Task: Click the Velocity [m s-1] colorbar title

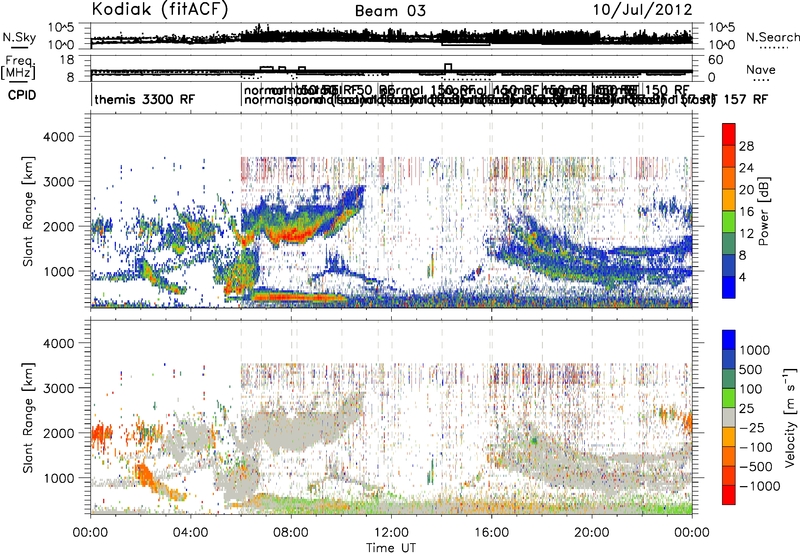Action: pyautogui.click(x=790, y=417)
